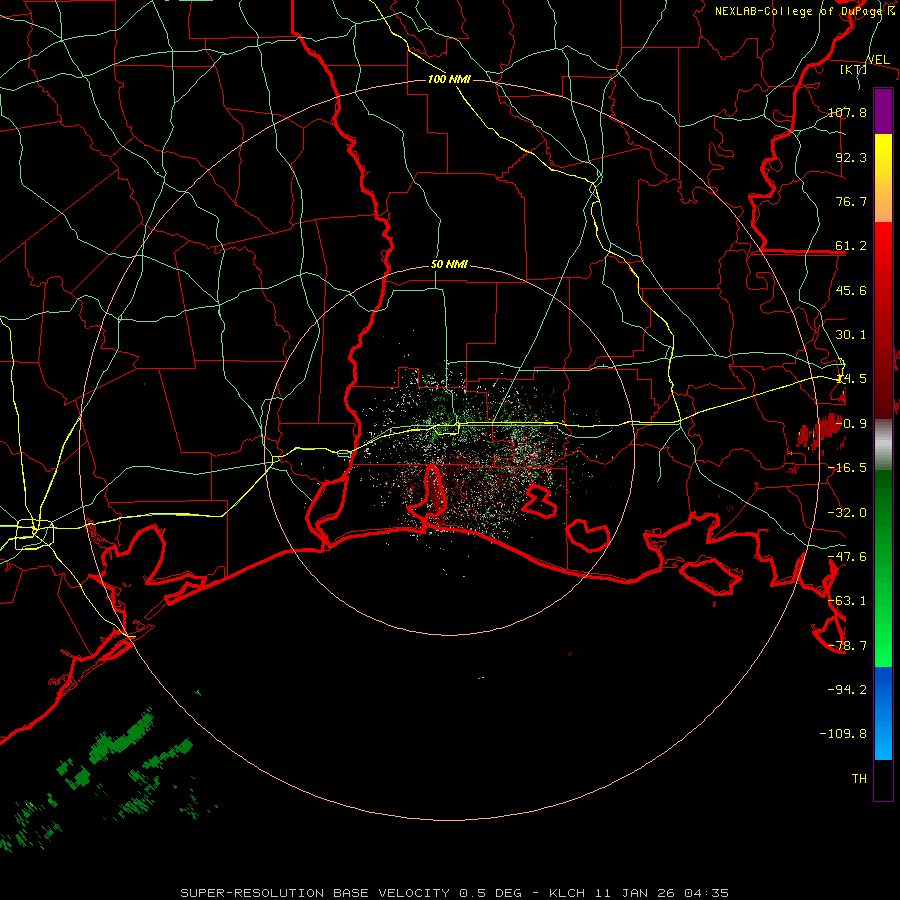Click the 76.7 velocity scale value

point(851,201)
